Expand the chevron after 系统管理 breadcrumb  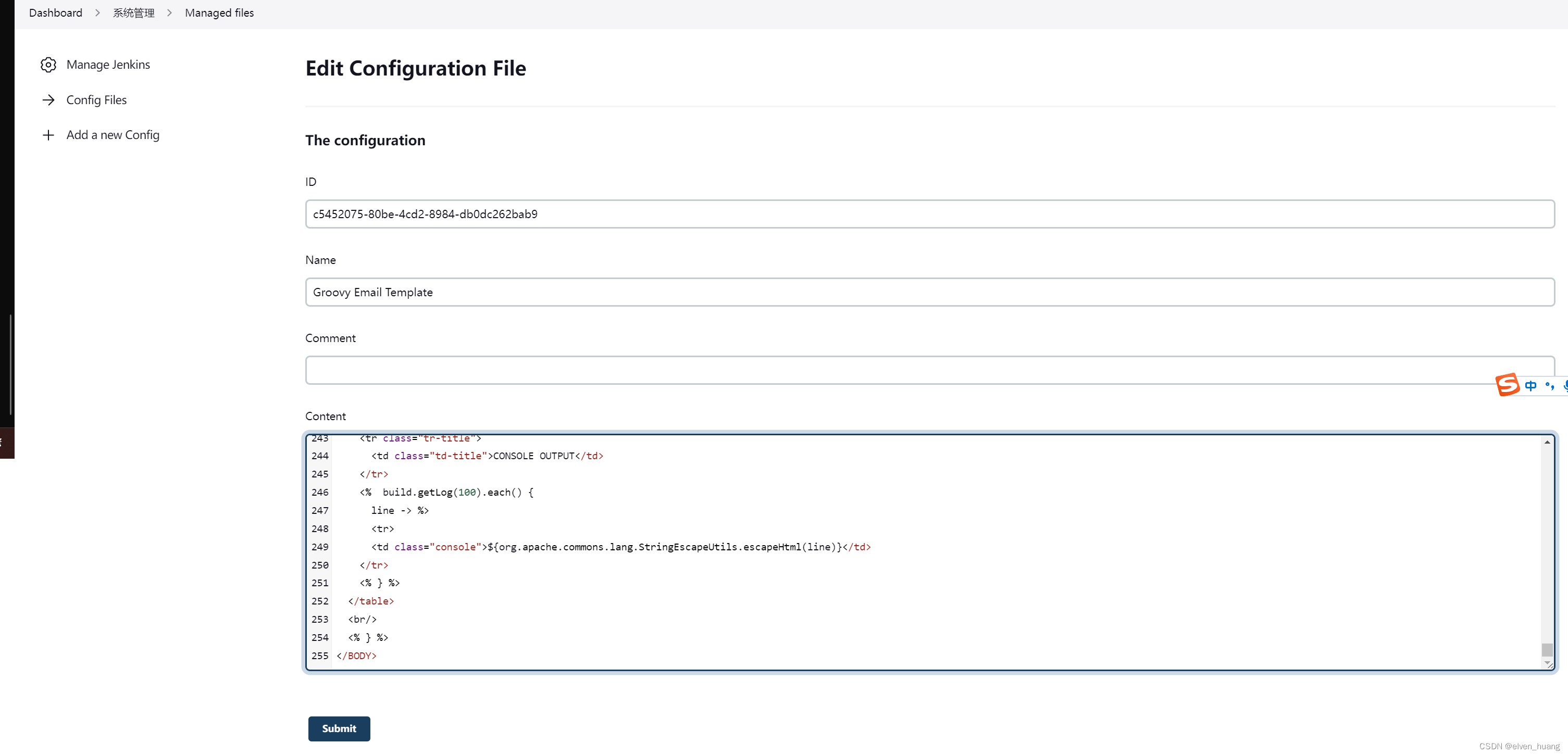[170, 13]
